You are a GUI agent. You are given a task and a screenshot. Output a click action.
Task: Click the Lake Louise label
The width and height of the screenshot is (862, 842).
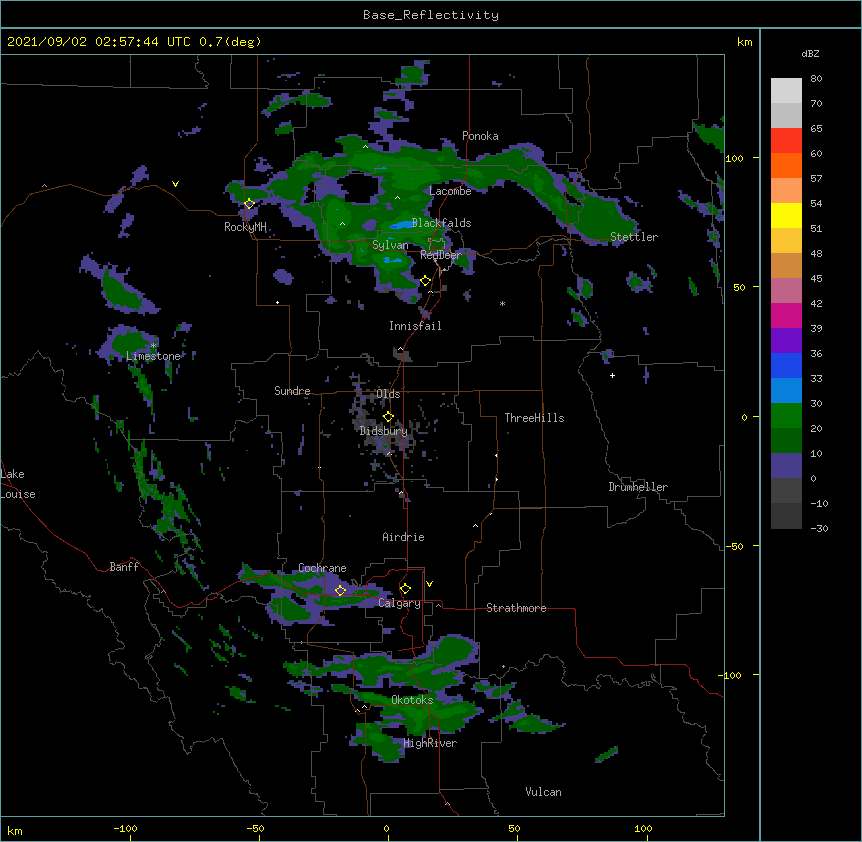[x=18, y=484]
